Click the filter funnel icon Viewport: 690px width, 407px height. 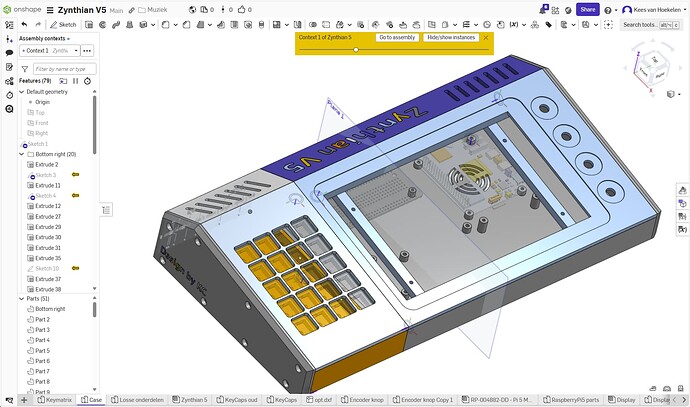click(25, 69)
